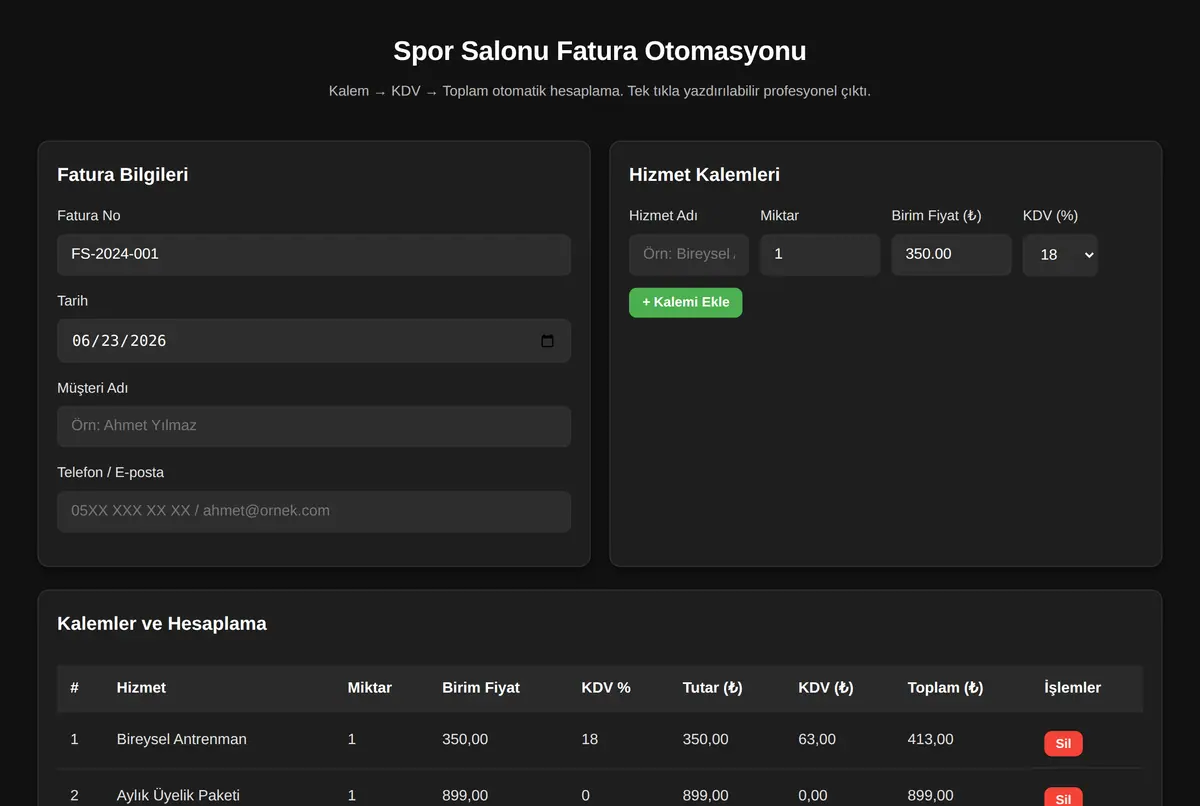Click the Hizmet Adı input field
This screenshot has height=806, width=1200.
tap(689, 255)
